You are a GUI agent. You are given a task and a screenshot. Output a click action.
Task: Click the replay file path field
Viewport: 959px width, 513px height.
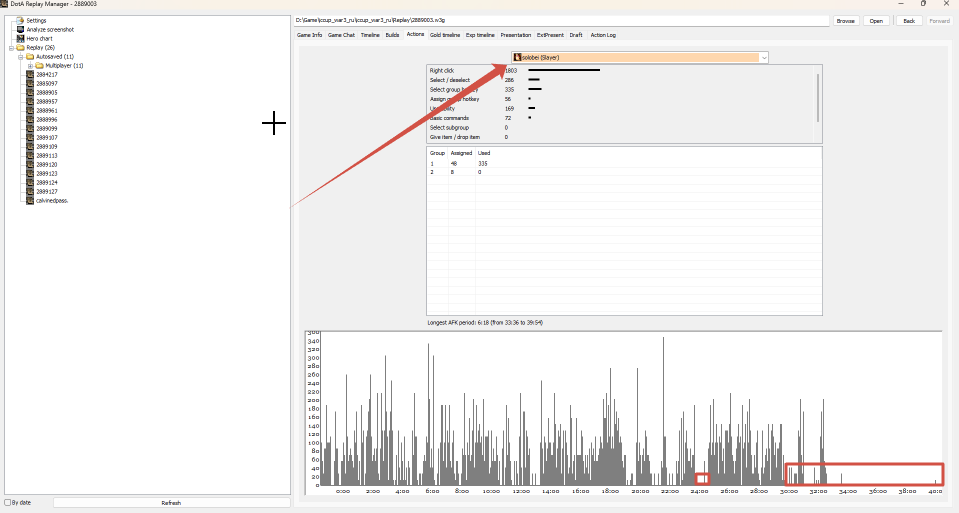click(x=561, y=21)
